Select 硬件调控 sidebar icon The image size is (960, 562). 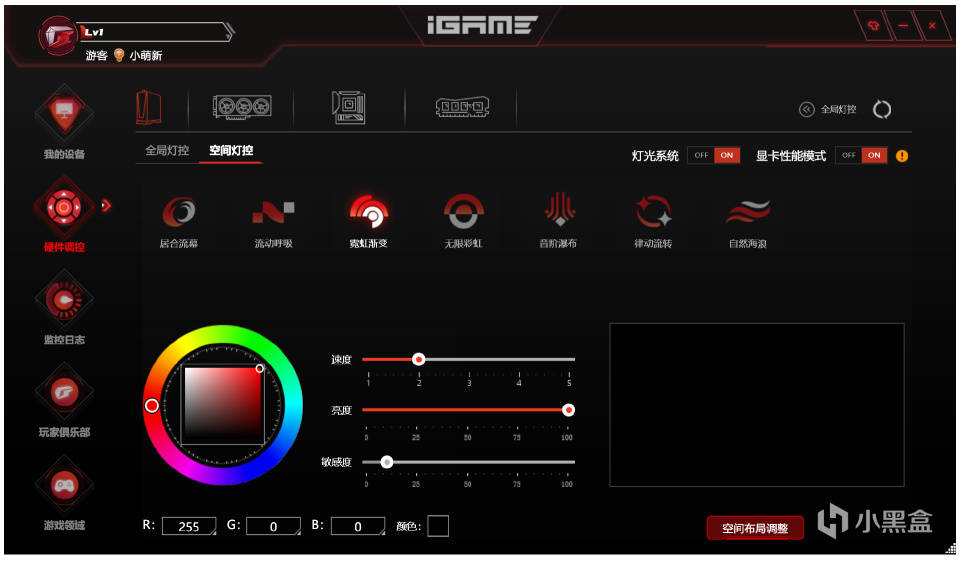point(64,208)
